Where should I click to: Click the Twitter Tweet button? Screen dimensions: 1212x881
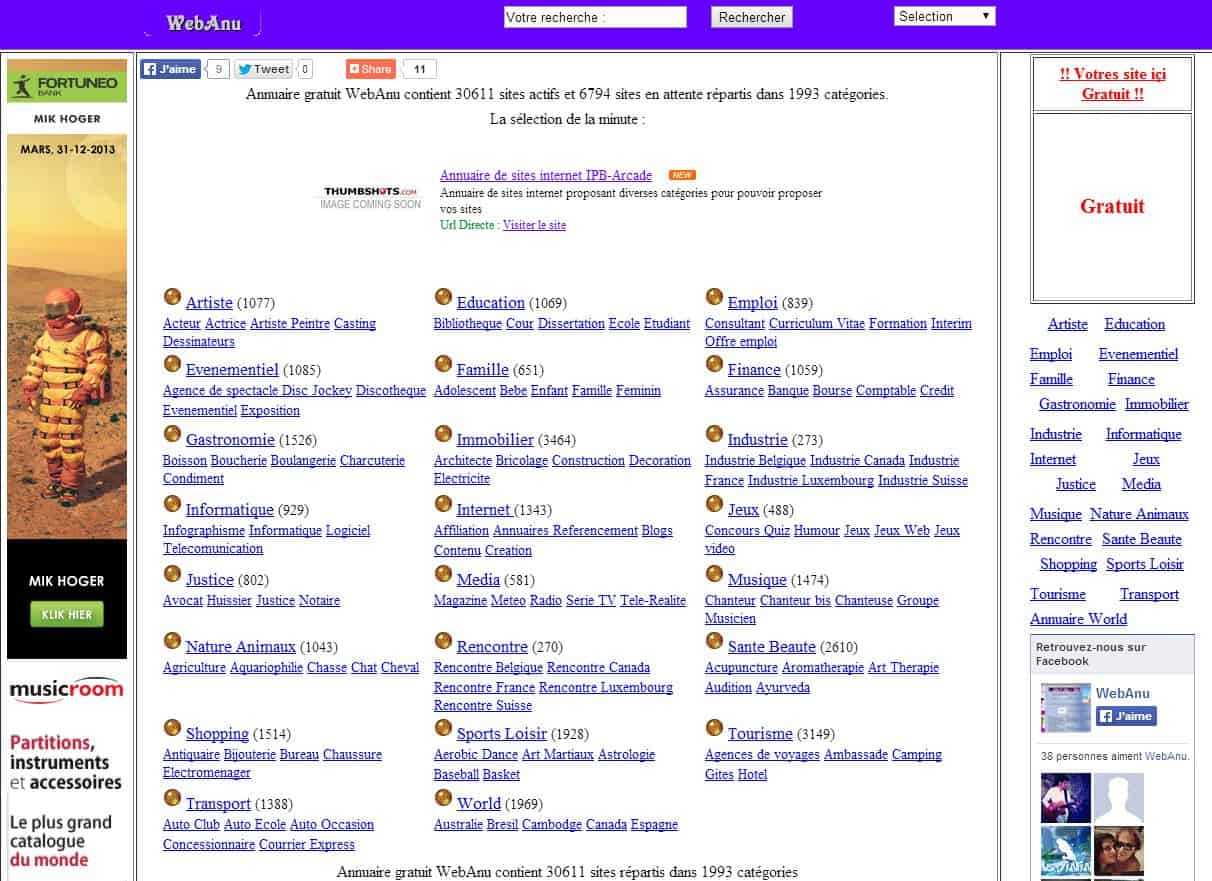(264, 69)
